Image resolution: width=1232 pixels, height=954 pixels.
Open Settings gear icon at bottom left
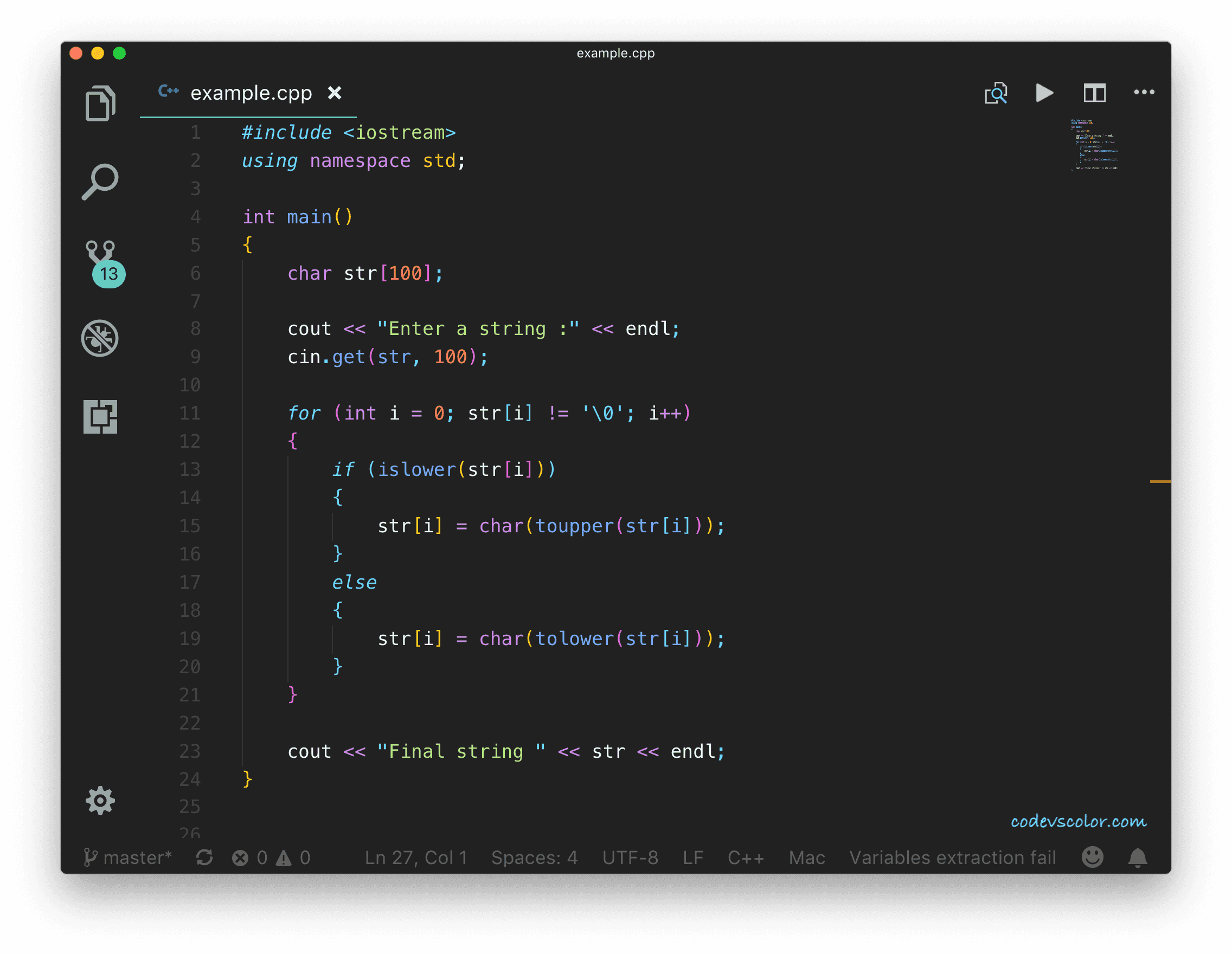[x=100, y=800]
